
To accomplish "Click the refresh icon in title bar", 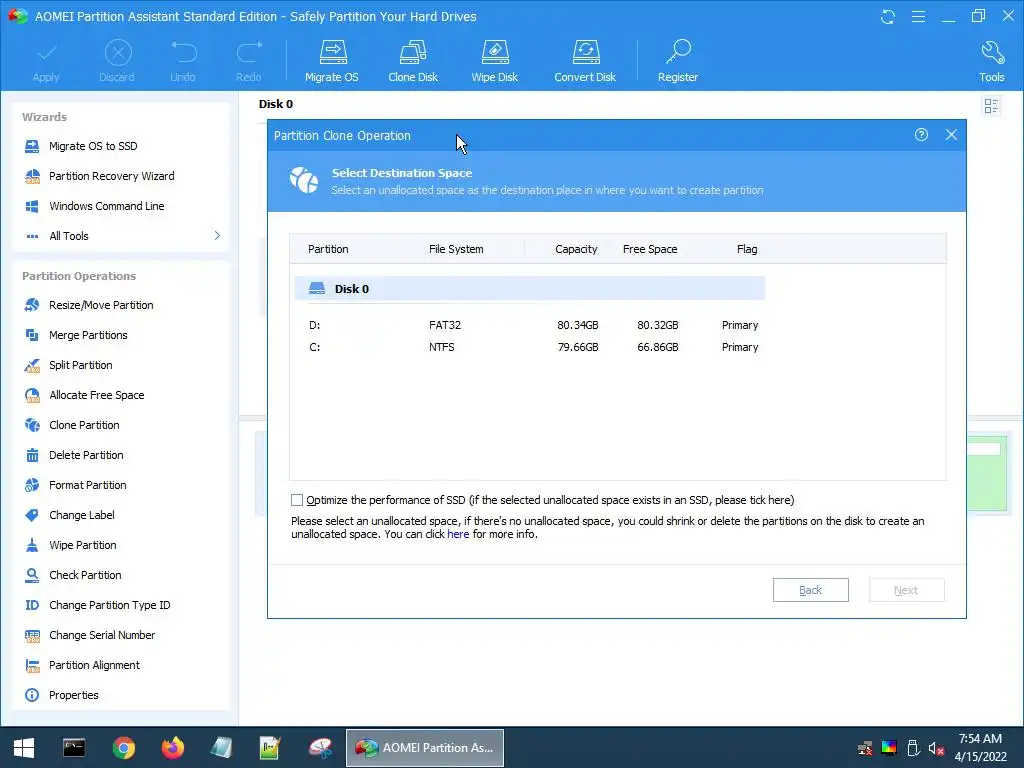I will tap(888, 16).
